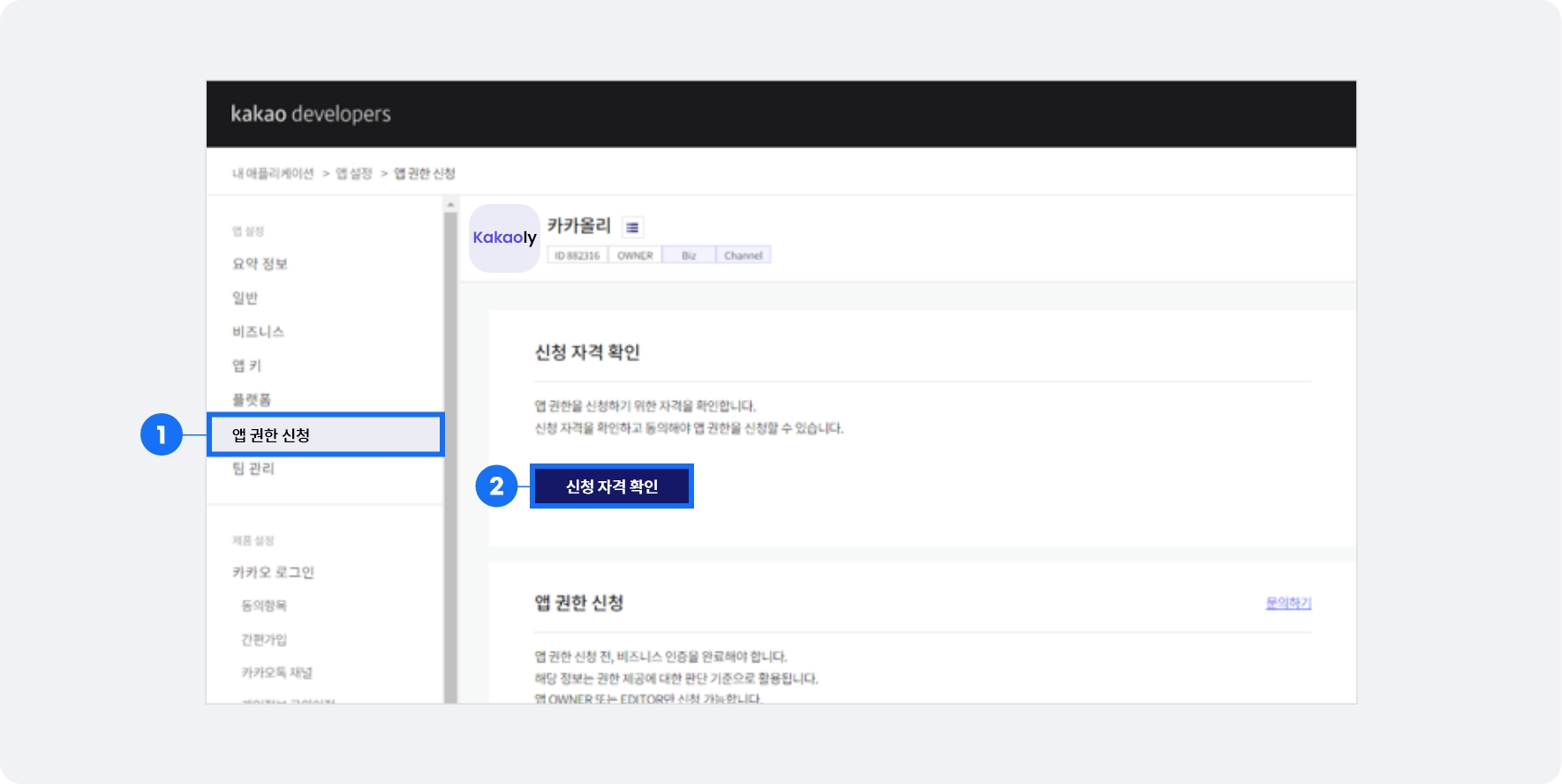Select 앱 권한 신청 breadcrumb item
The width and height of the screenshot is (1562, 784).
pyautogui.click(x=425, y=173)
